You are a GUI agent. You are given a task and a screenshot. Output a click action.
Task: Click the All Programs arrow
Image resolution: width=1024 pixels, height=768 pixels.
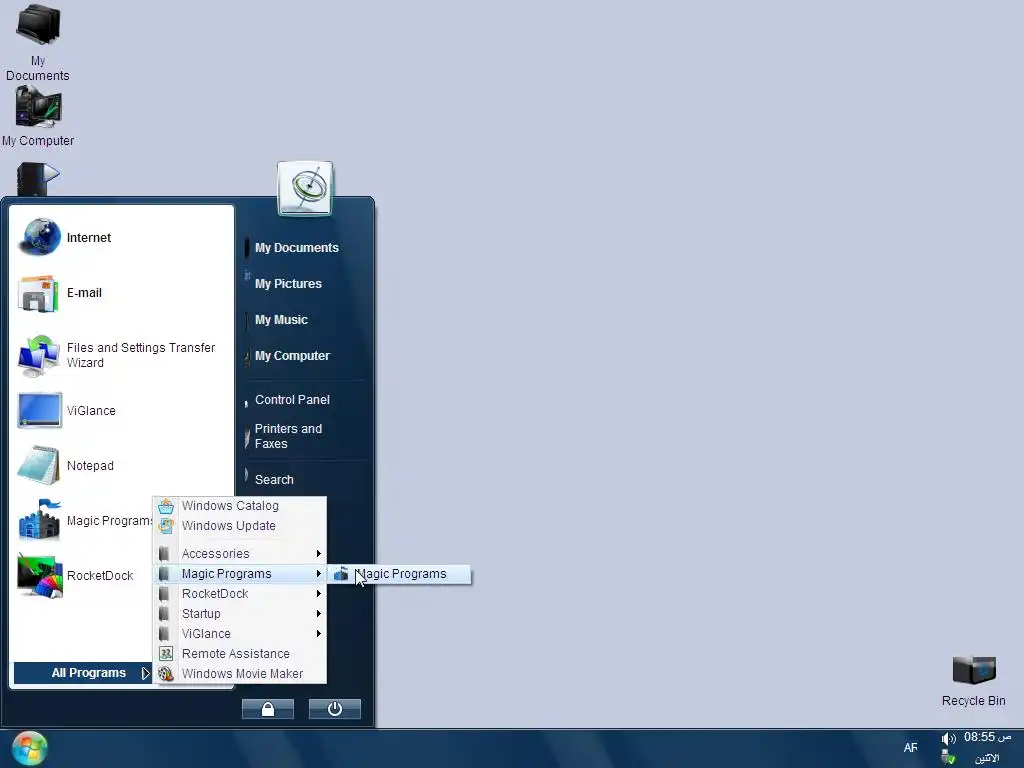tap(146, 673)
